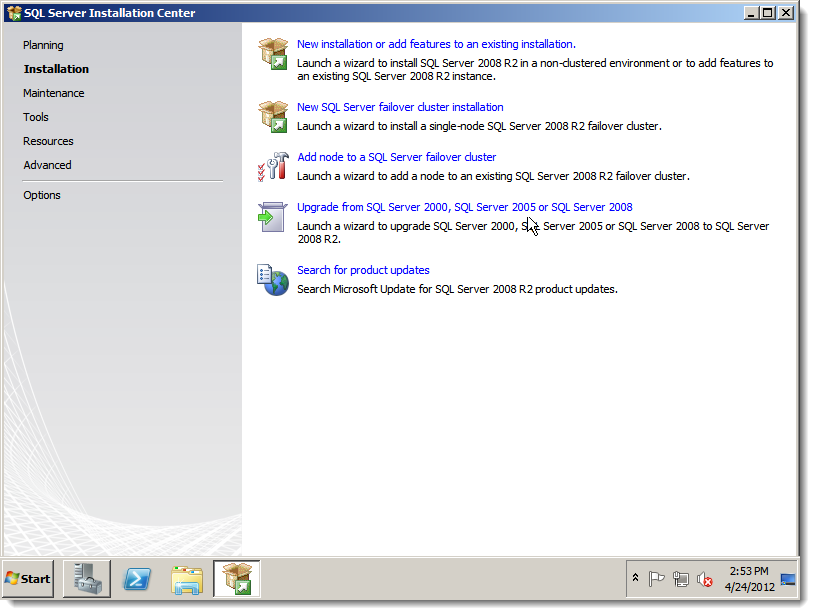Click the taskbar clock showing 2:53 PM

(x=749, y=579)
